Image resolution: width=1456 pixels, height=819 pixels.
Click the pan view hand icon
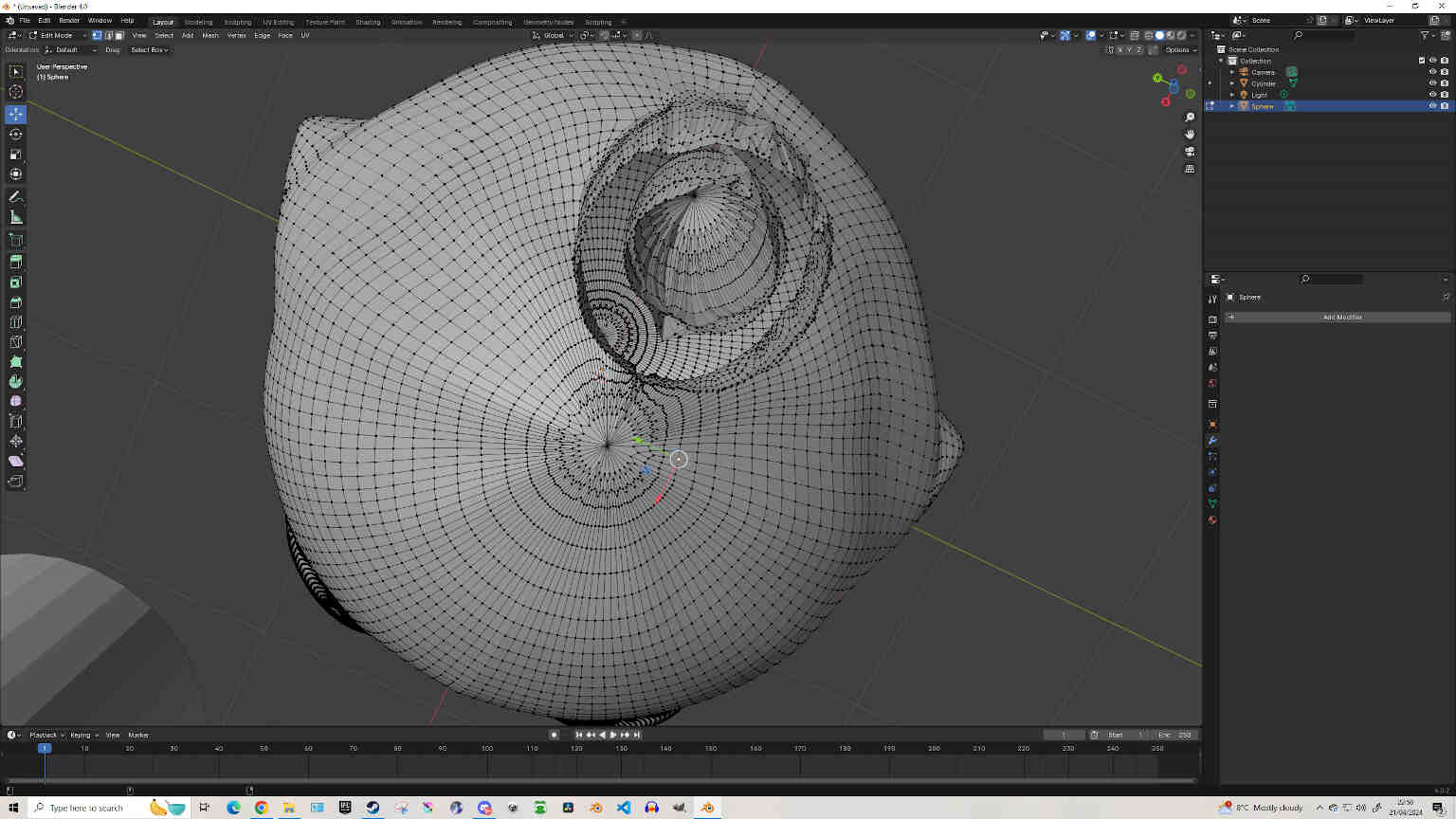point(1190,135)
